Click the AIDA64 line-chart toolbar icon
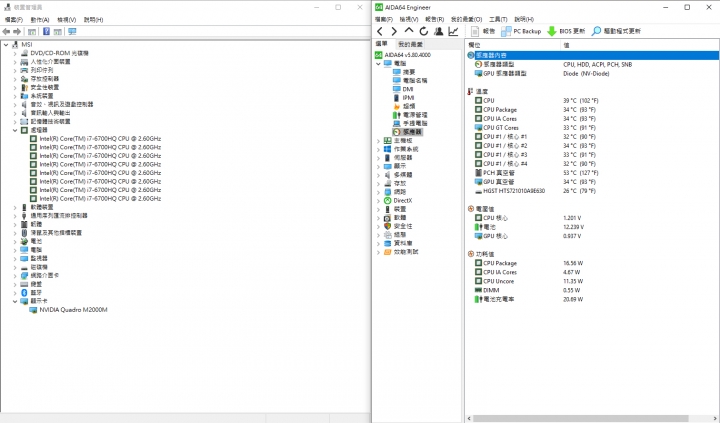The width and height of the screenshot is (720, 423). coord(453,31)
